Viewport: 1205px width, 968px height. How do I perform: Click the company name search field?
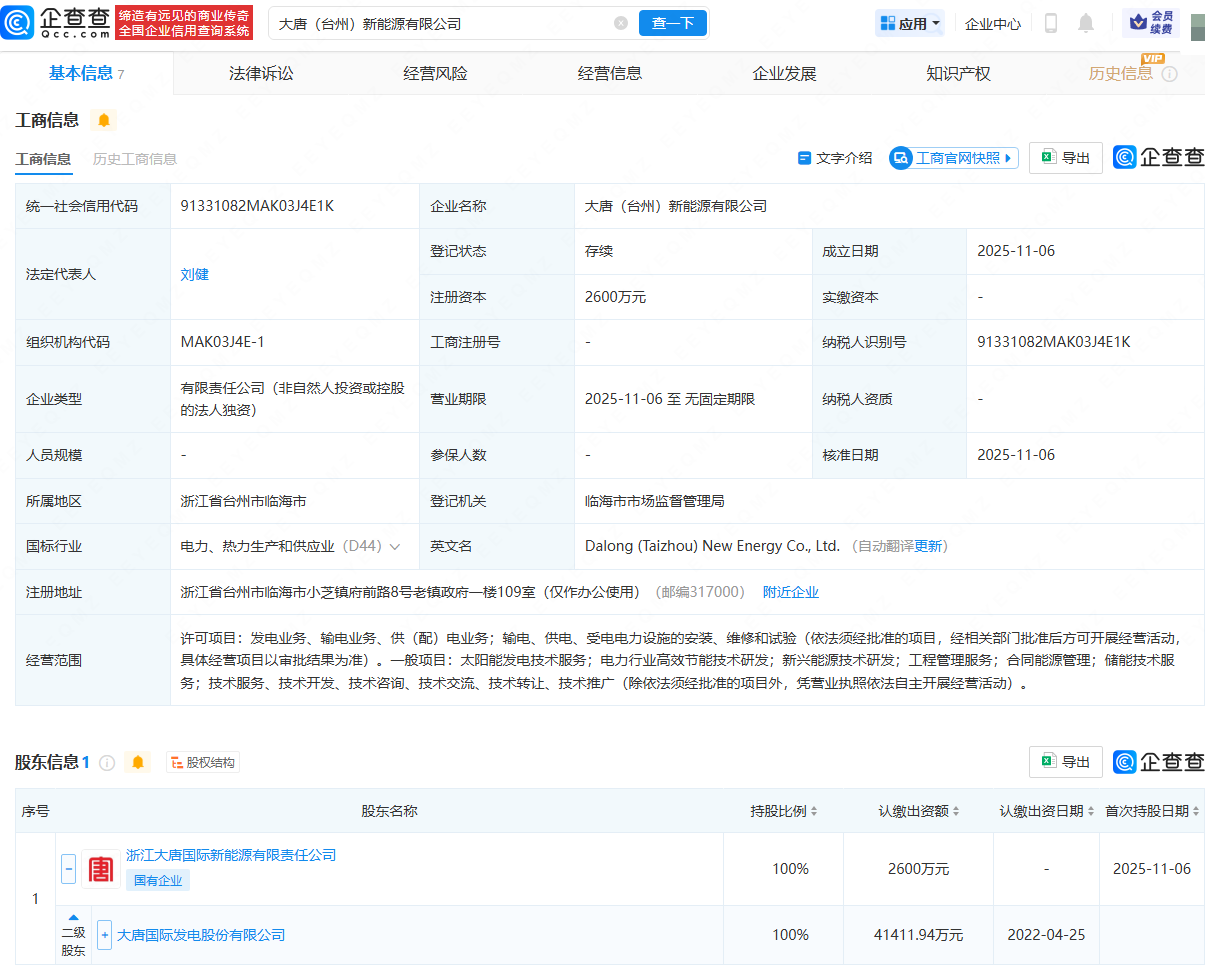coord(440,23)
